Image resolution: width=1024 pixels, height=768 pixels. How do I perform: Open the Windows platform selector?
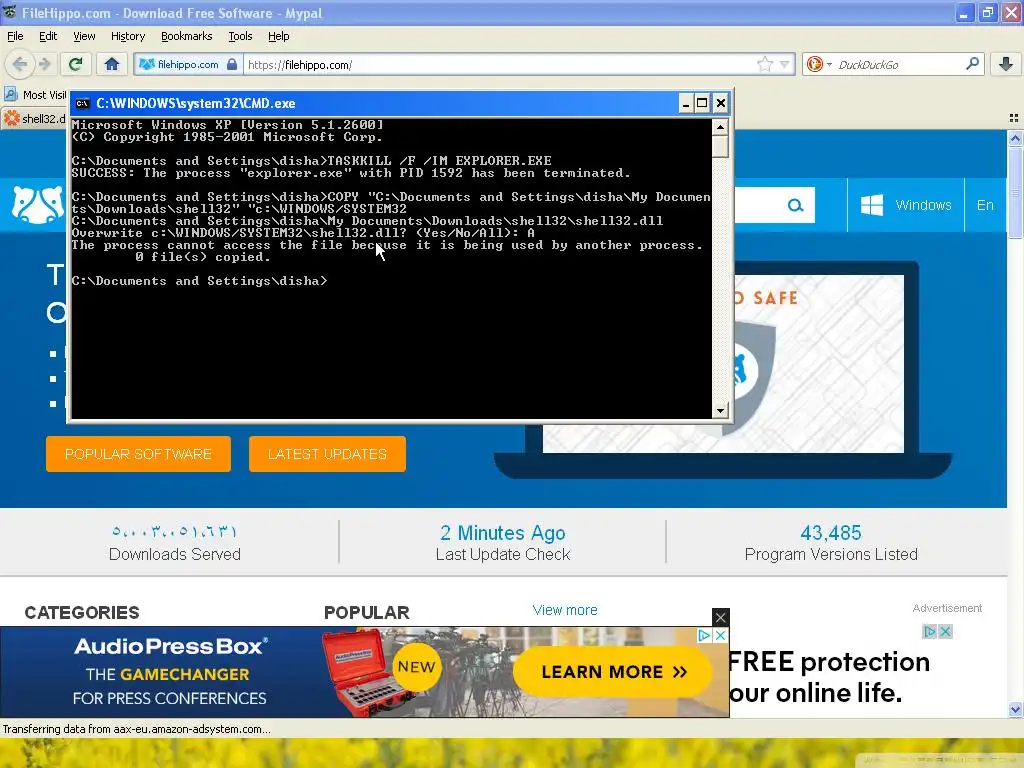click(906, 205)
